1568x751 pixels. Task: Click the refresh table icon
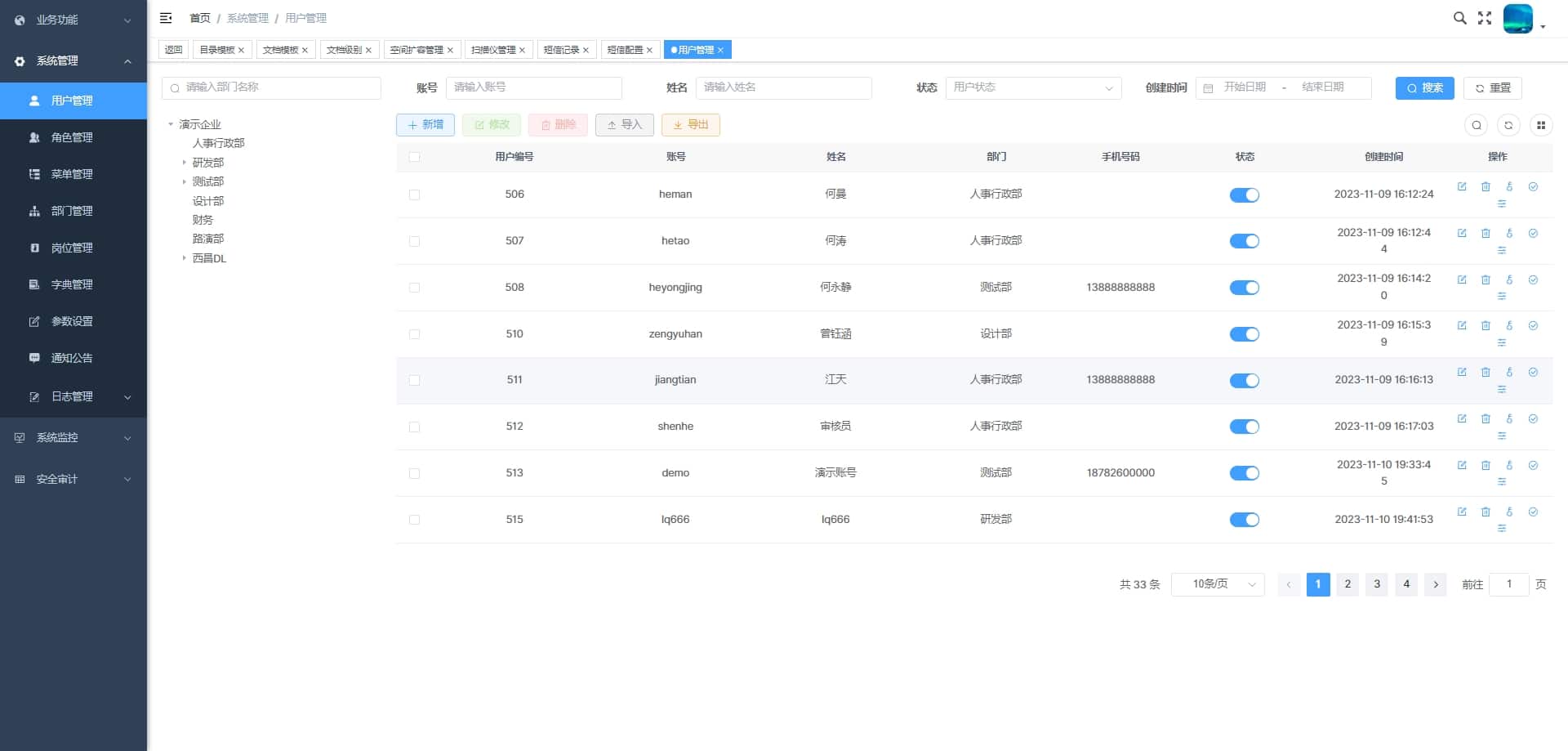point(1508,125)
